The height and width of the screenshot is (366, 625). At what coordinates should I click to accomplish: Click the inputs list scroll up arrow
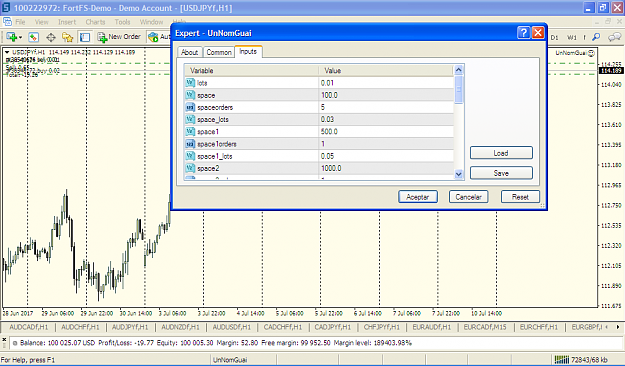[459, 70]
